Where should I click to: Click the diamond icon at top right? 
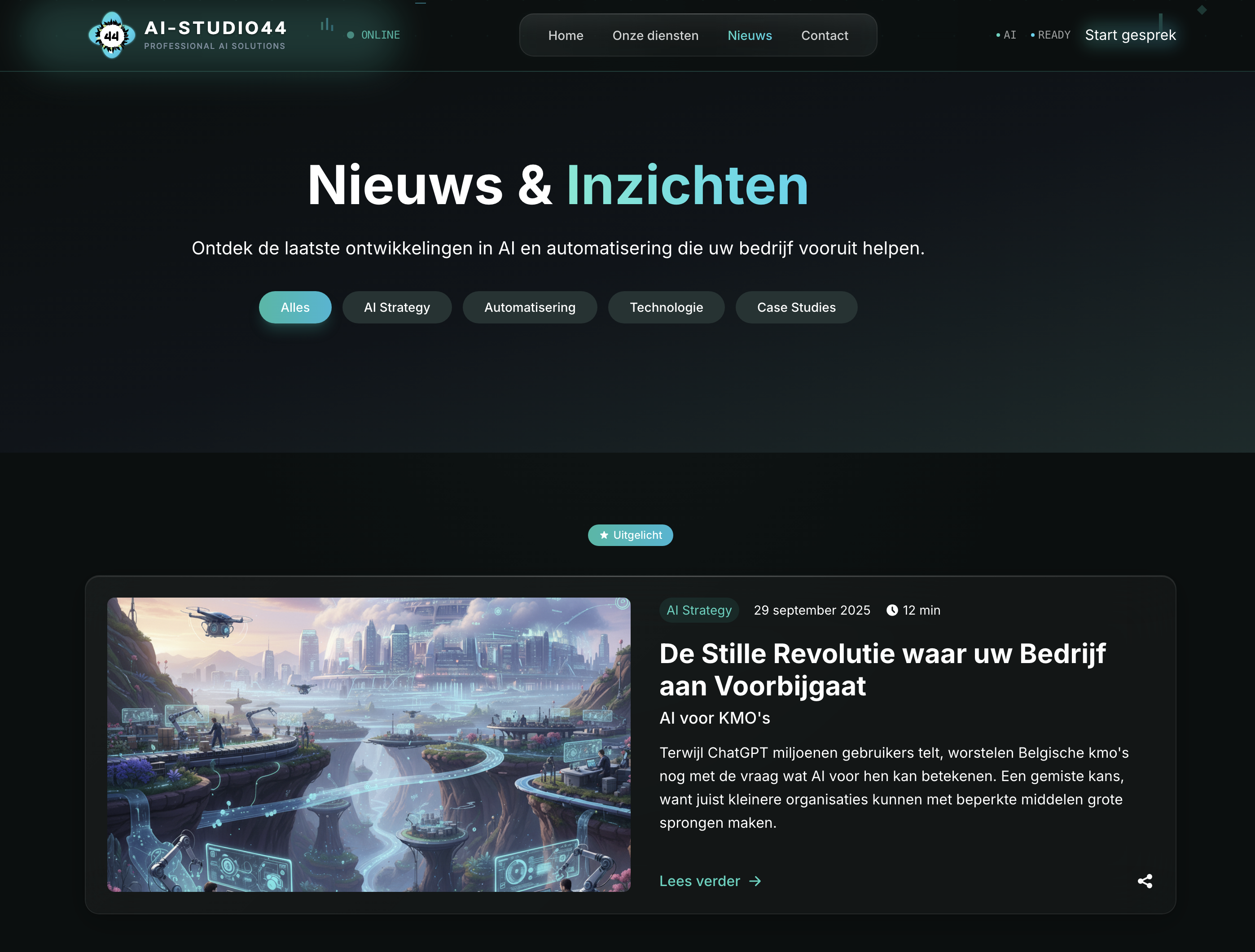tap(1202, 9)
